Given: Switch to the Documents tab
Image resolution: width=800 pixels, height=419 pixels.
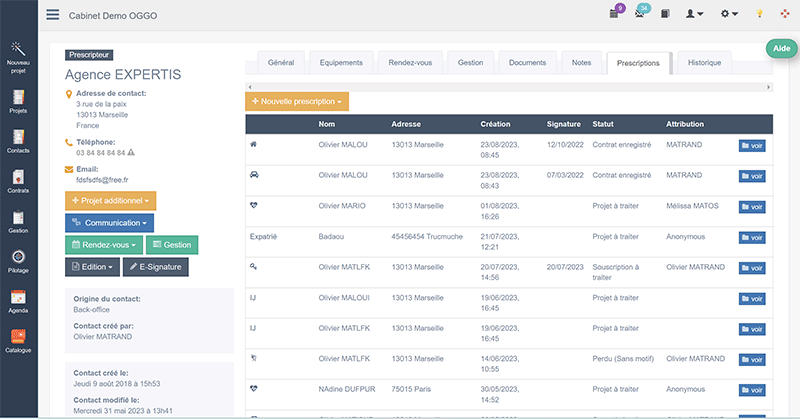Looking at the screenshot, I should click(527, 63).
